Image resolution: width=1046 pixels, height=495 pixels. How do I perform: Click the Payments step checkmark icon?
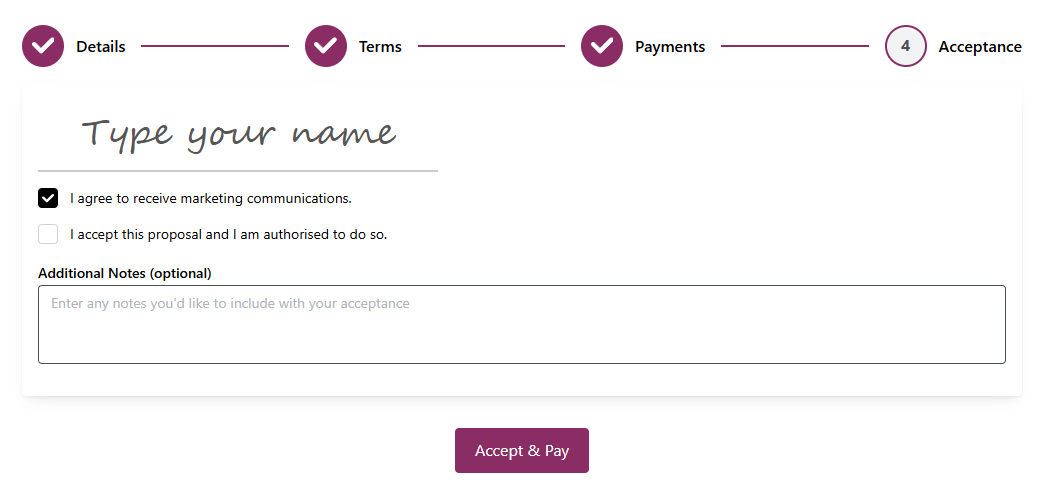point(602,46)
